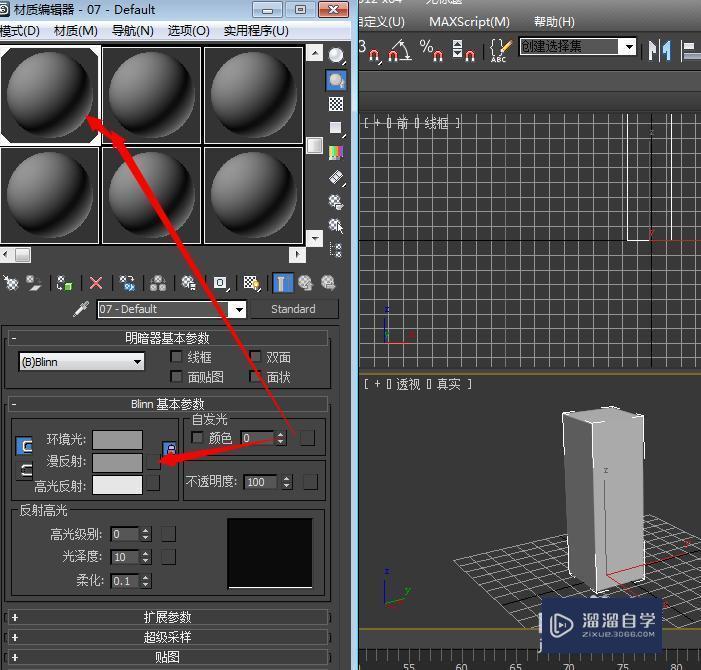Enable the 双面 checkbox

pos(255,356)
